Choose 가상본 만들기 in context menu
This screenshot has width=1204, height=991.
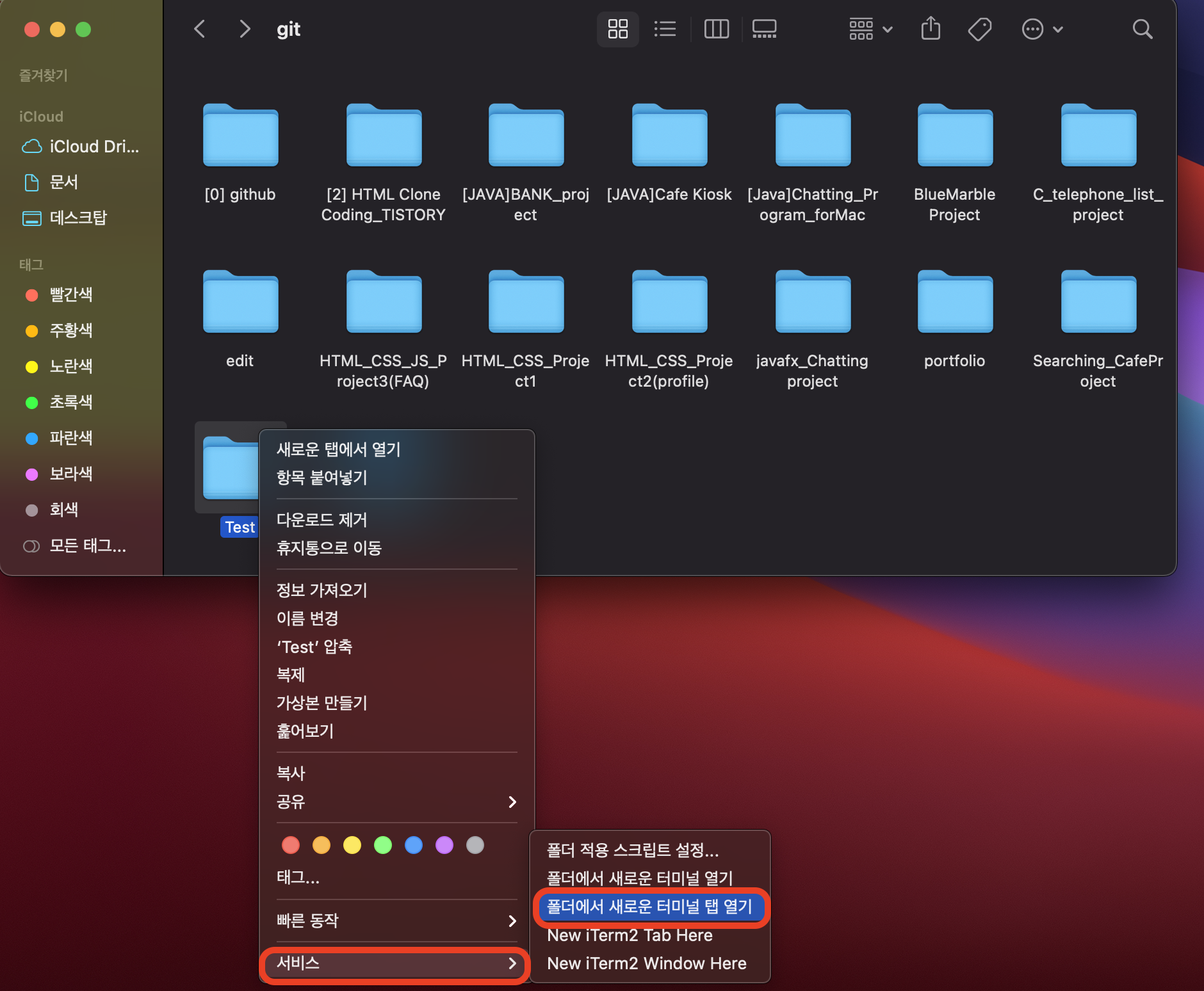click(x=396, y=703)
